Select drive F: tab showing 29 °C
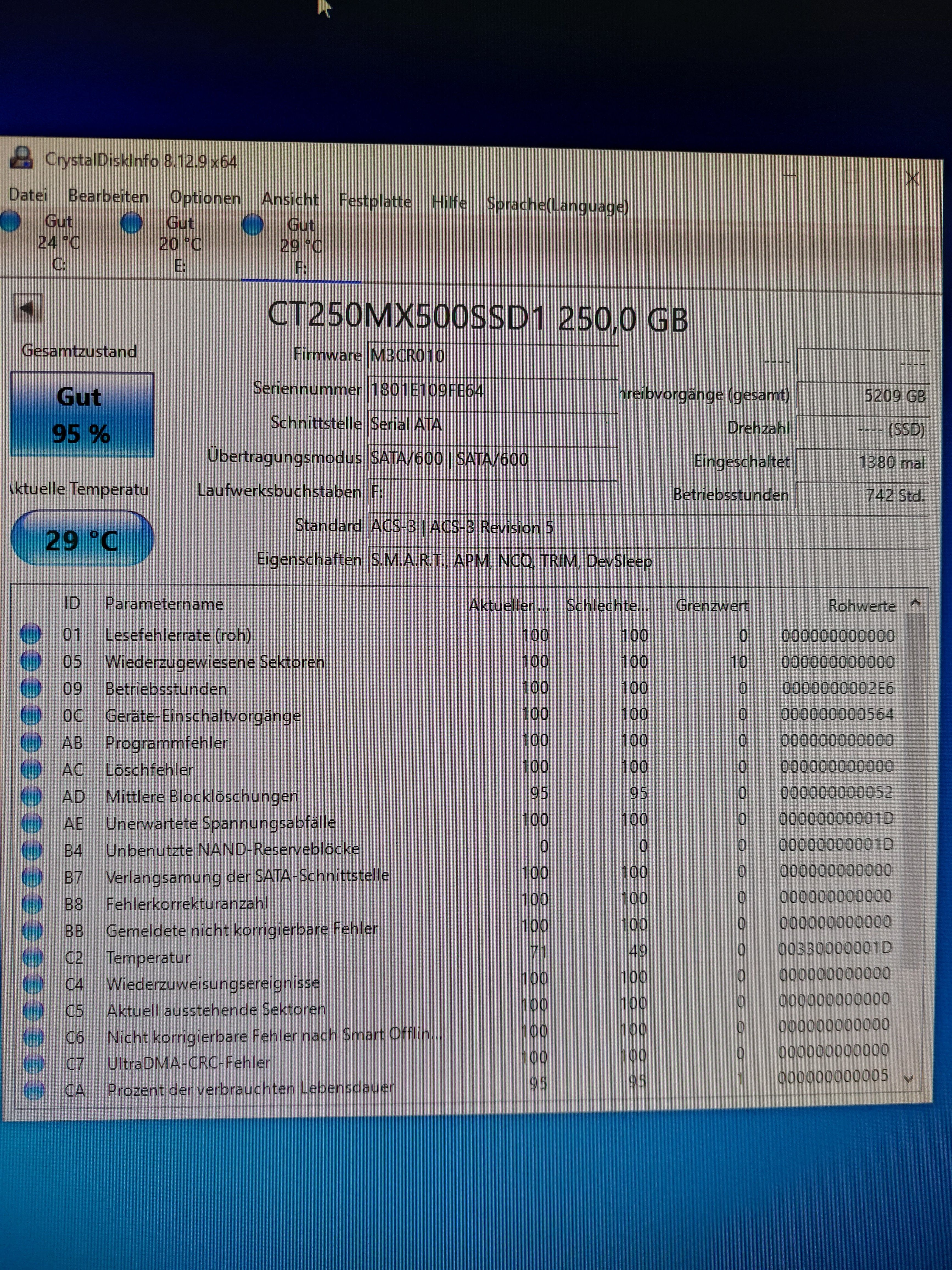952x1270 pixels. [x=301, y=246]
